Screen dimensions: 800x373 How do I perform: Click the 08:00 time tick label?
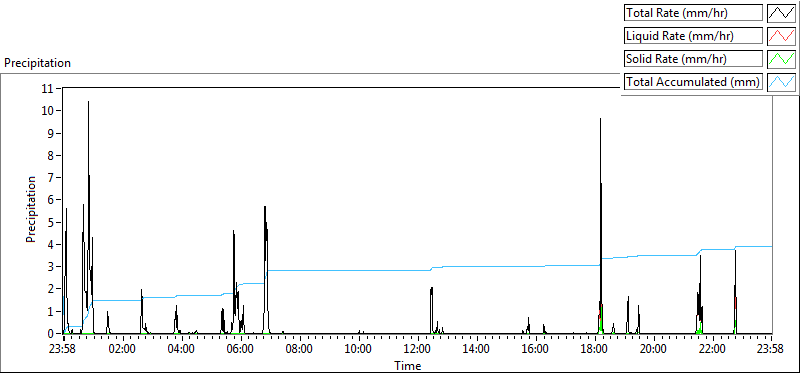point(299,350)
